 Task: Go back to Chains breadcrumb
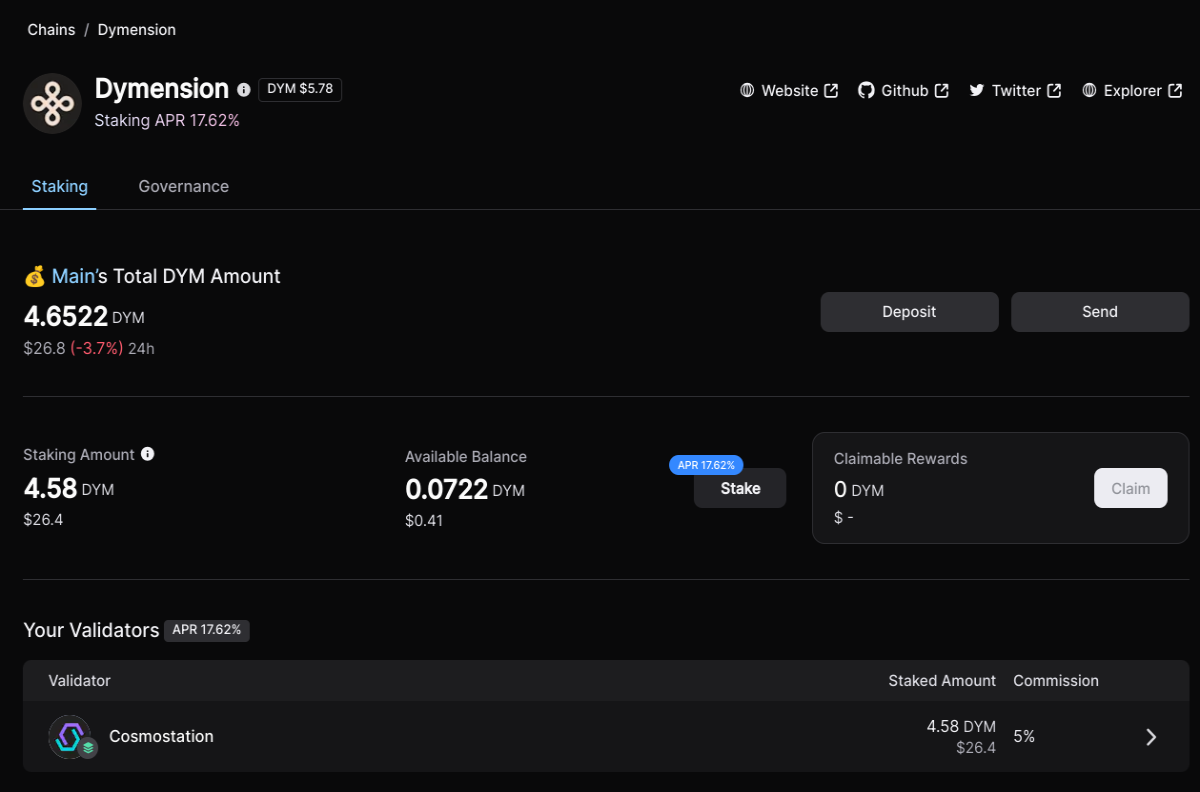click(x=51, y=30)
